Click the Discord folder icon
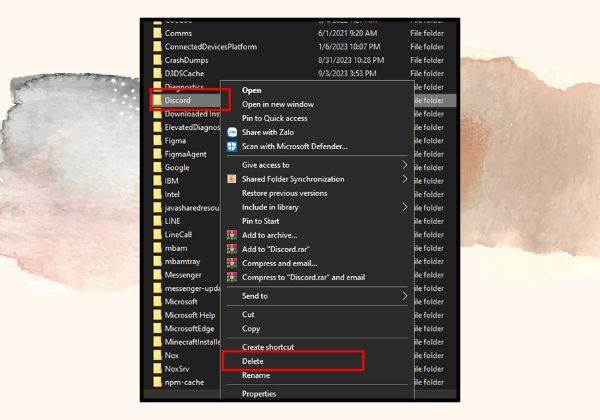 [x=157, y=100]
